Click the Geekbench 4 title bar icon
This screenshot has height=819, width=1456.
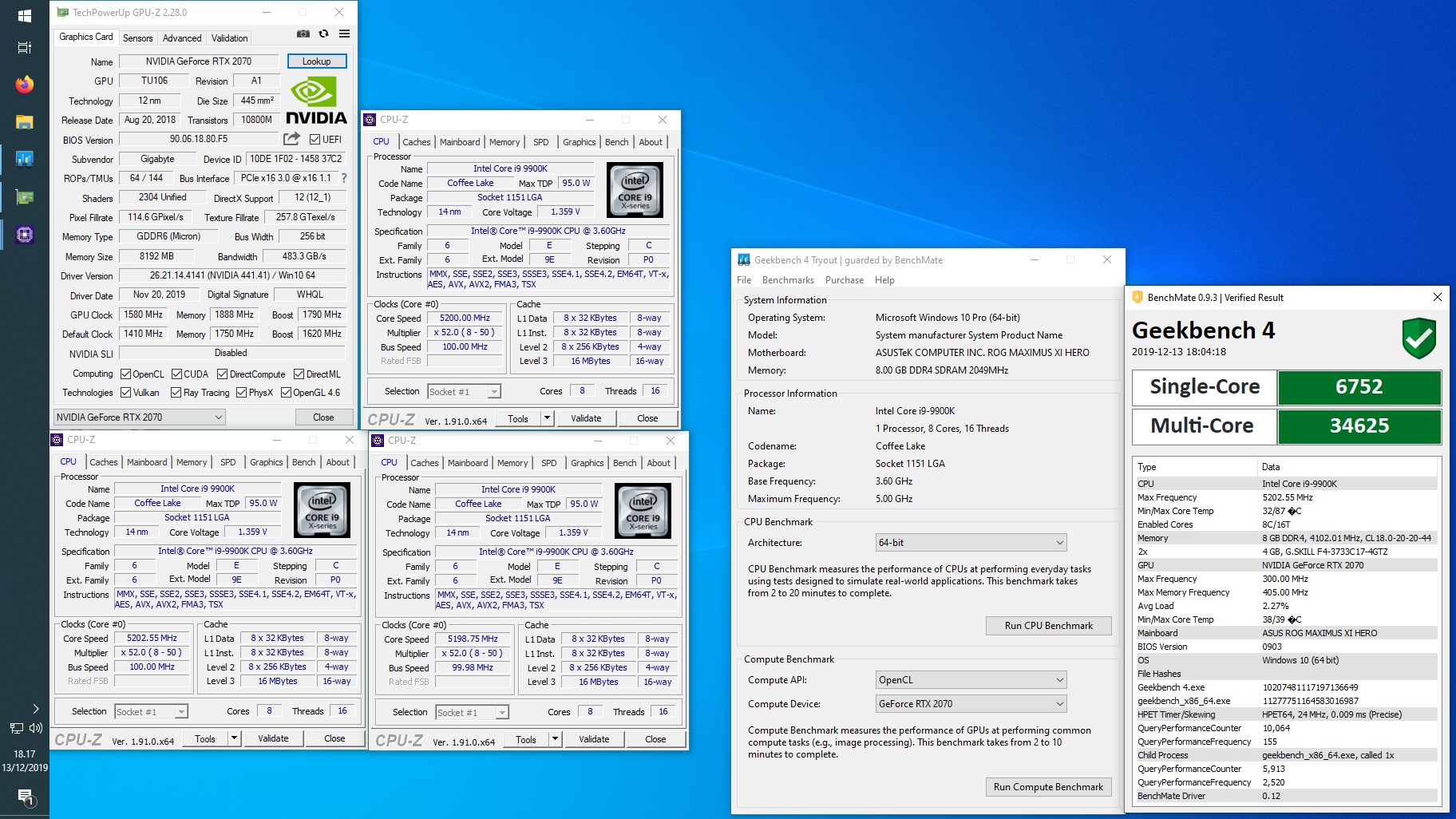(744, 259)
